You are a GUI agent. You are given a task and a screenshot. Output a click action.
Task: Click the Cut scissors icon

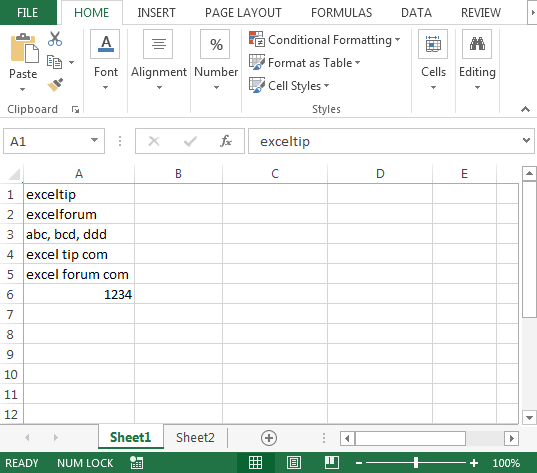55,39
